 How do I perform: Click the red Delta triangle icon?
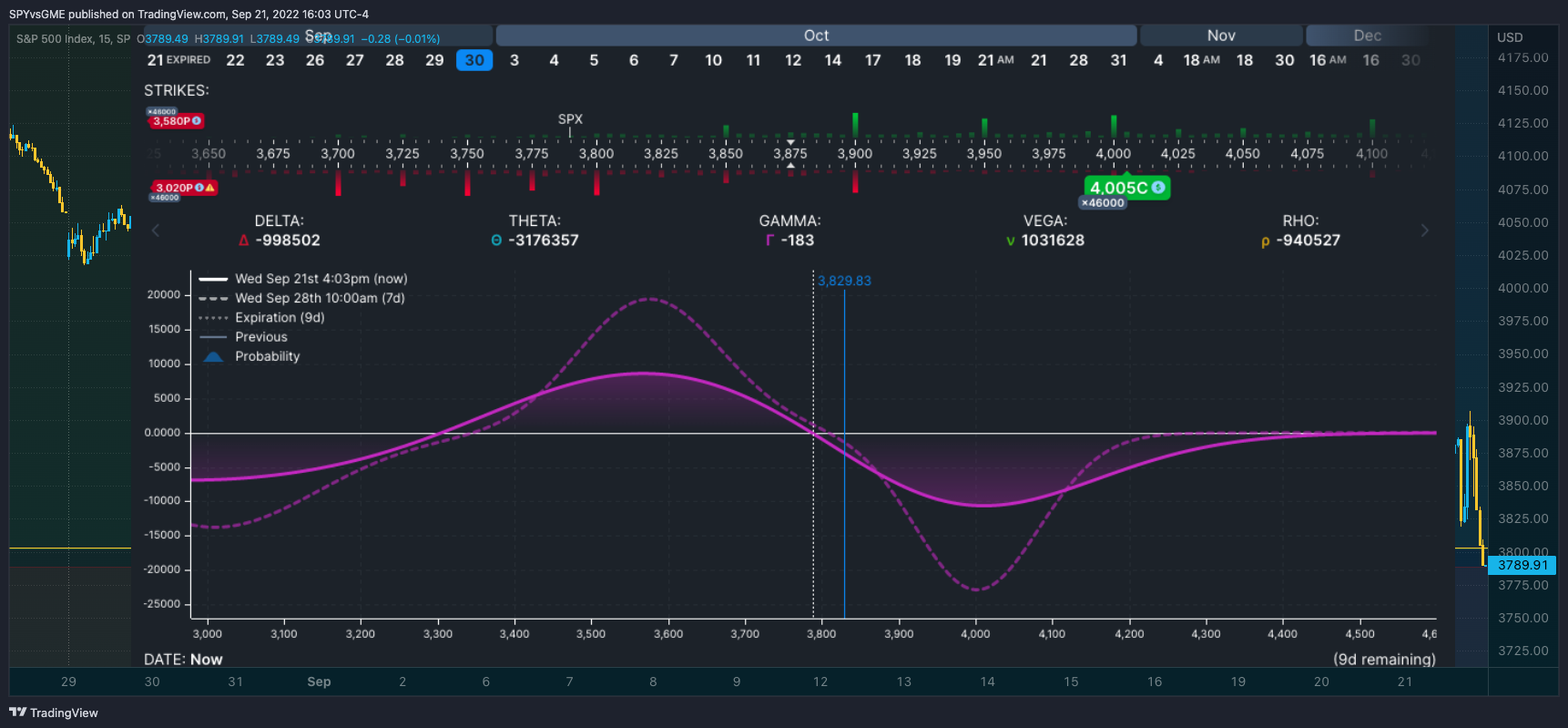coord(243,241)
